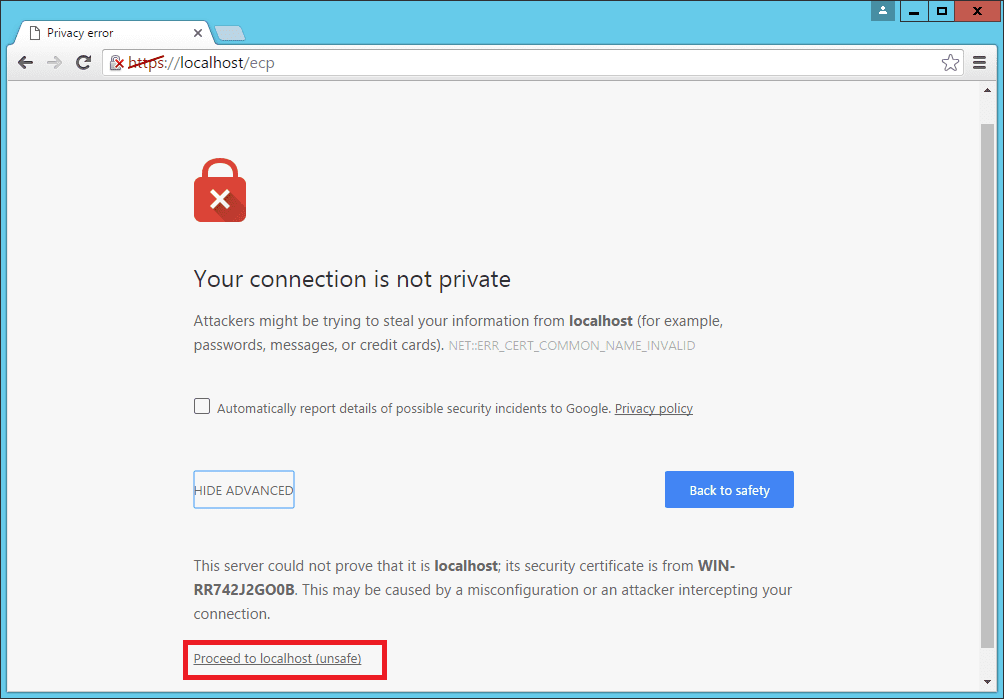1004x699 pixels.
Task: Click the Back to safety button
Action: [729, 489]
